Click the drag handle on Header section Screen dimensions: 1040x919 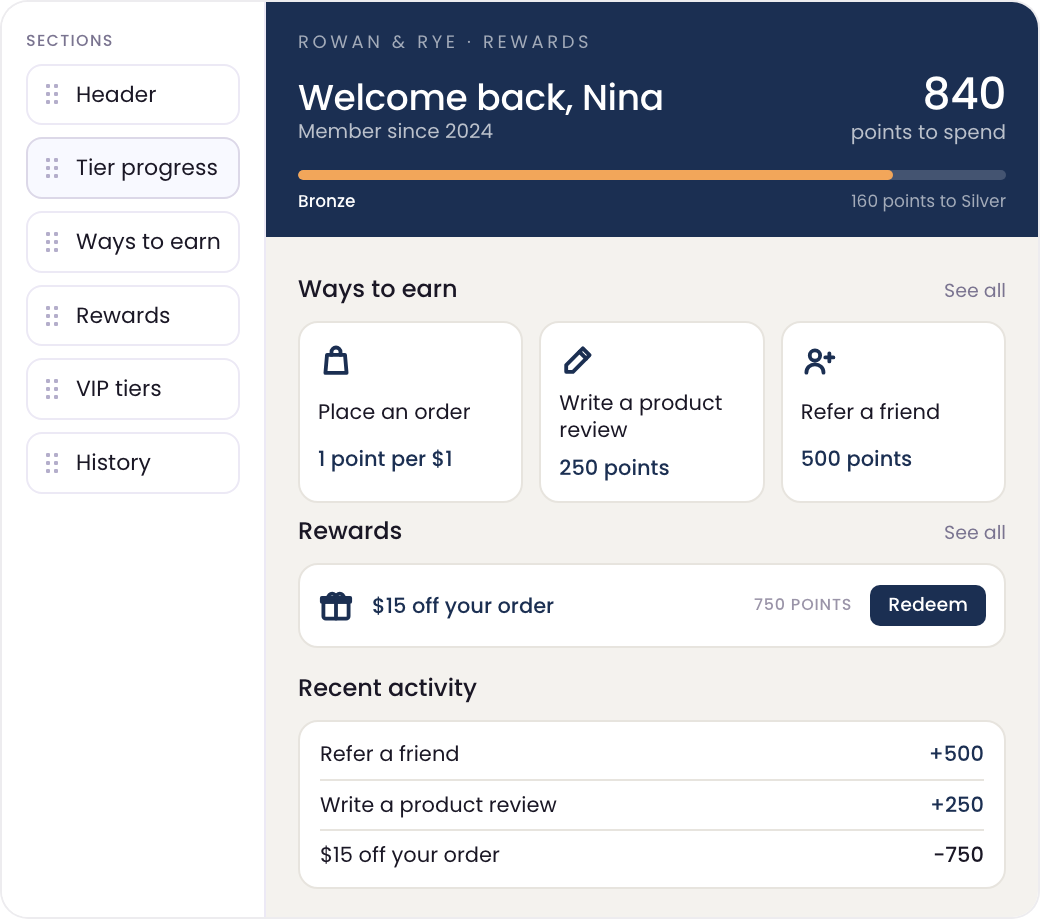pyautogui.click(x=52, y=94)
